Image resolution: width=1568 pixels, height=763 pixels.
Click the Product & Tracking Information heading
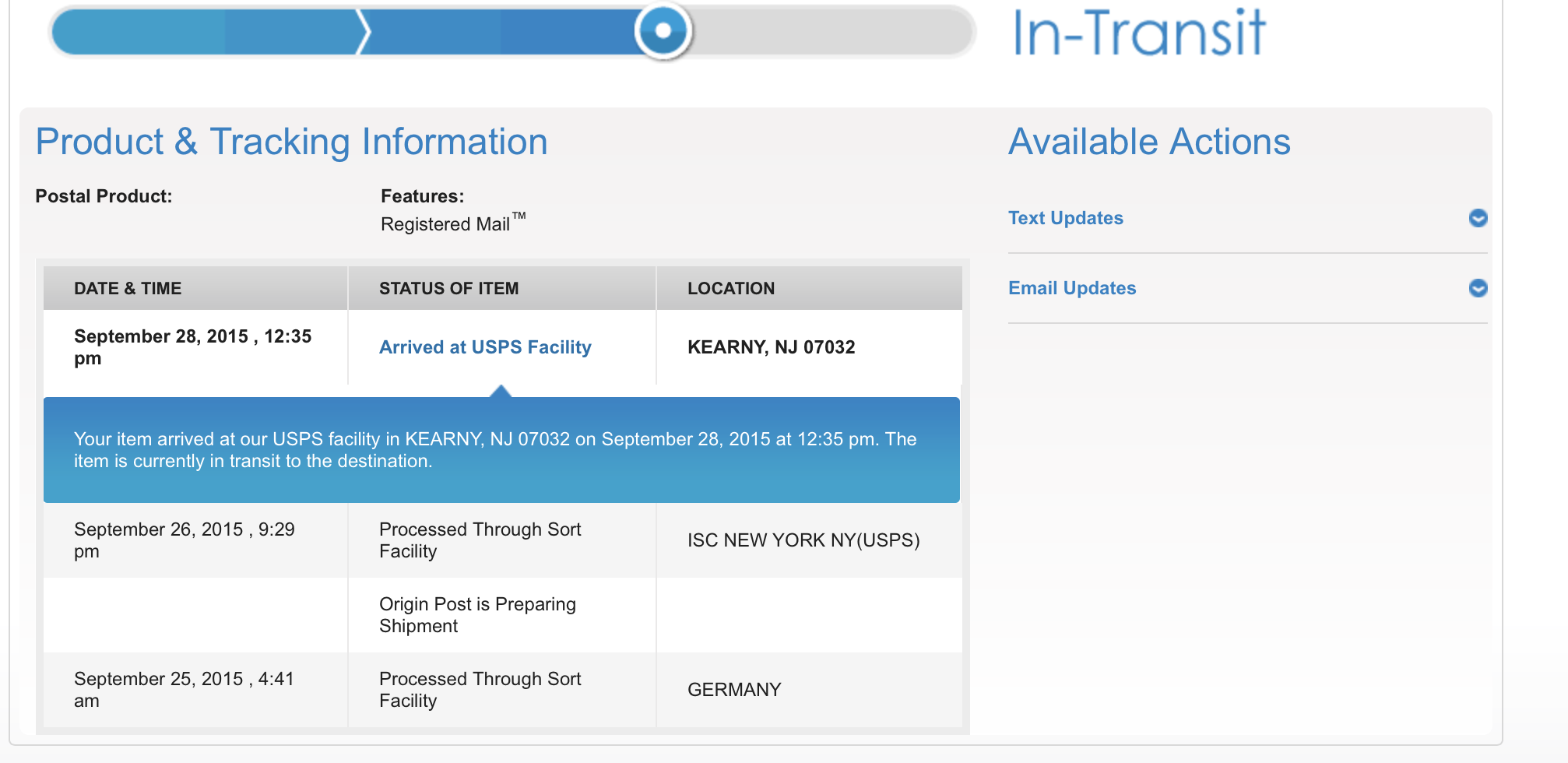[292, 142]
